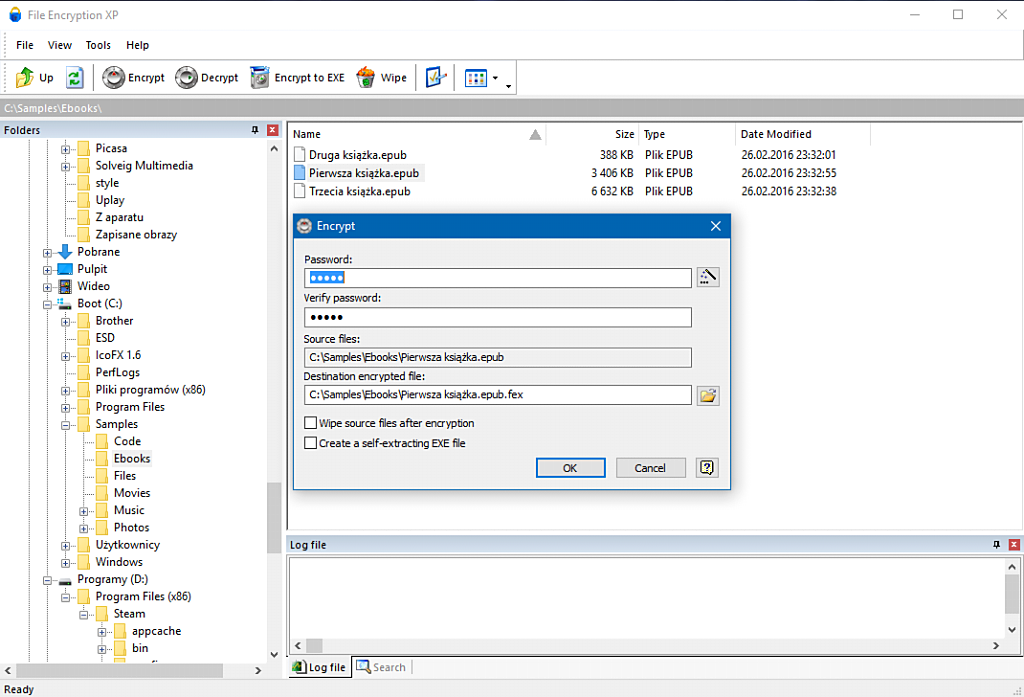This screenshot has height=697, width=1024.
Task: Enable Create a self-extracting EXE file
Action: click(311, 443)
